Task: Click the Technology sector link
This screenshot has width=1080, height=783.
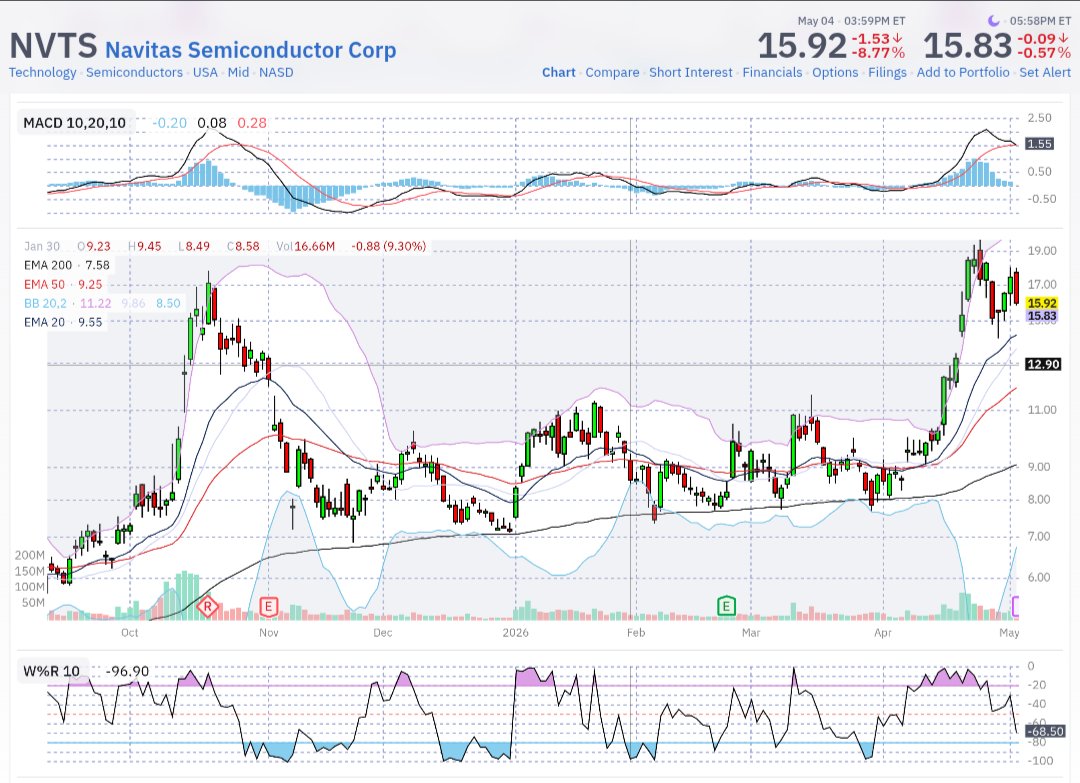Action: point(43,72)
